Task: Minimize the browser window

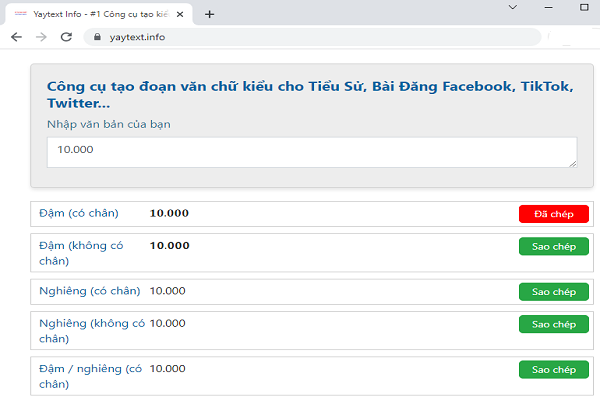Action: (548, 7)
